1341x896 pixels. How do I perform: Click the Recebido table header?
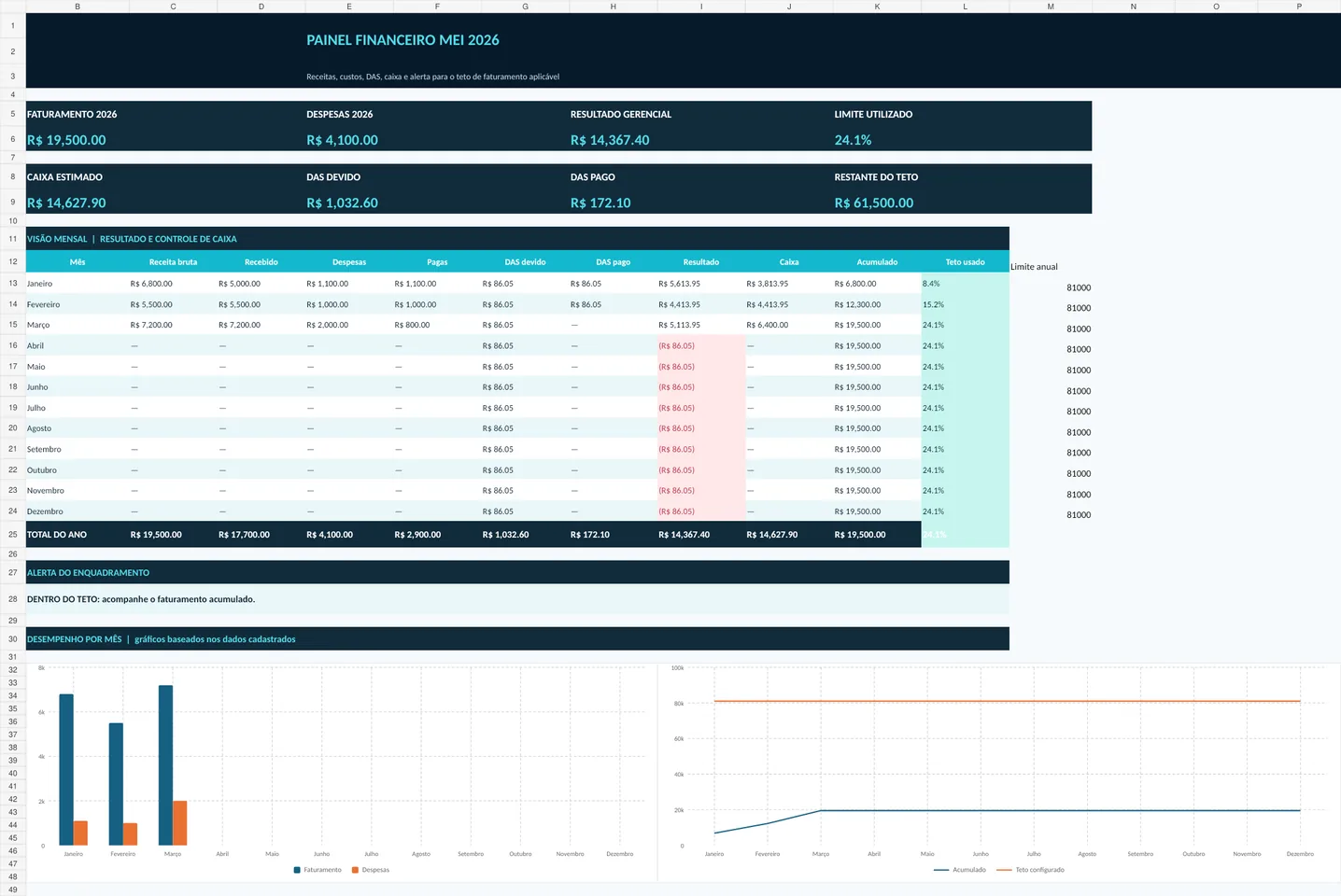(261, 262)
